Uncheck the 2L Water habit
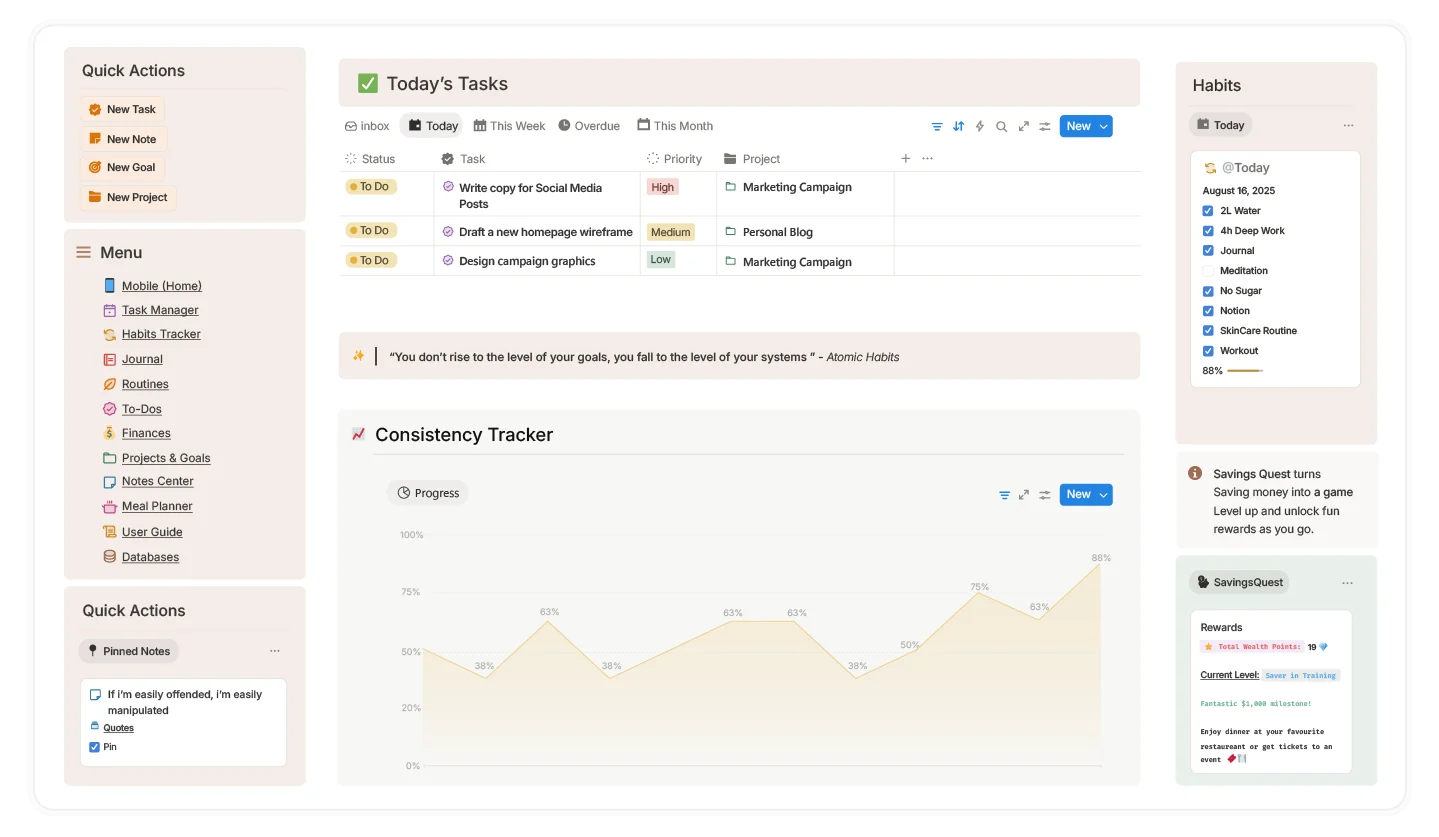The image size is (1439, 837). [1208, 211]
